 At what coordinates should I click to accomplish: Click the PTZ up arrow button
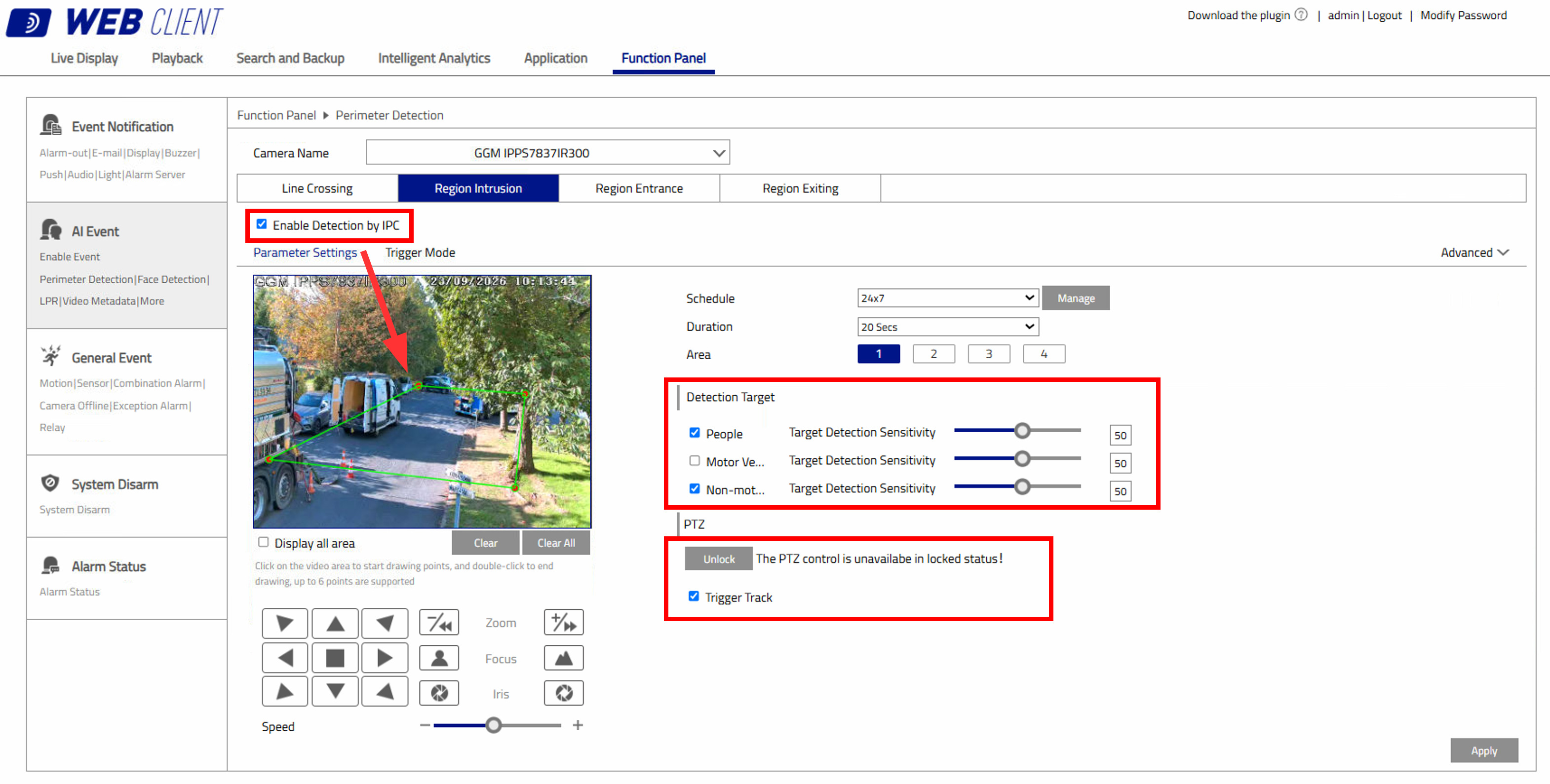[335, 624]
